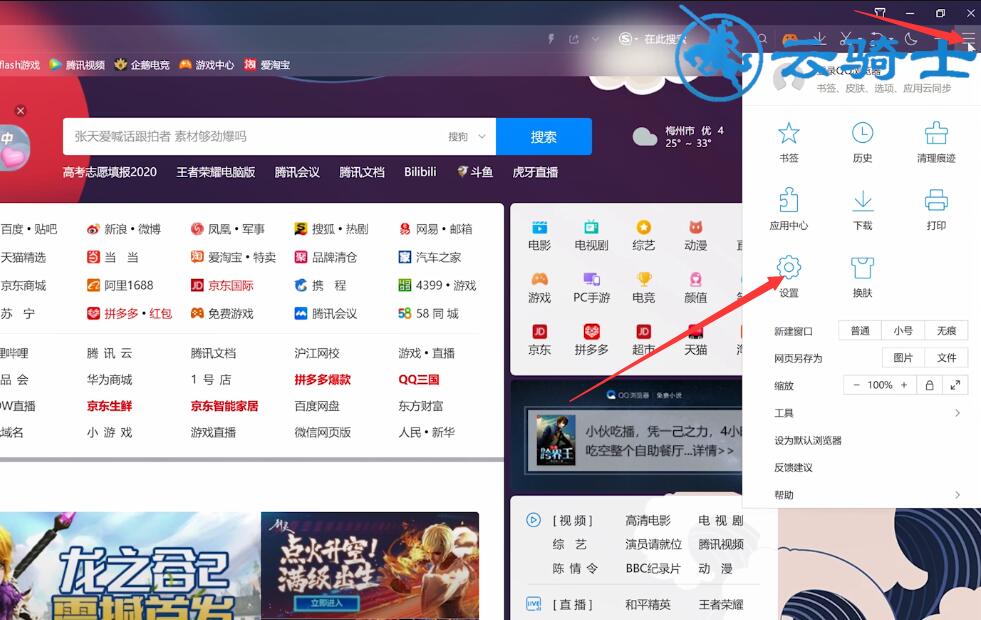This screenshot has width=981, height=620.
Task: Open the 应用中心 app center icon
Action: (788, 200)
